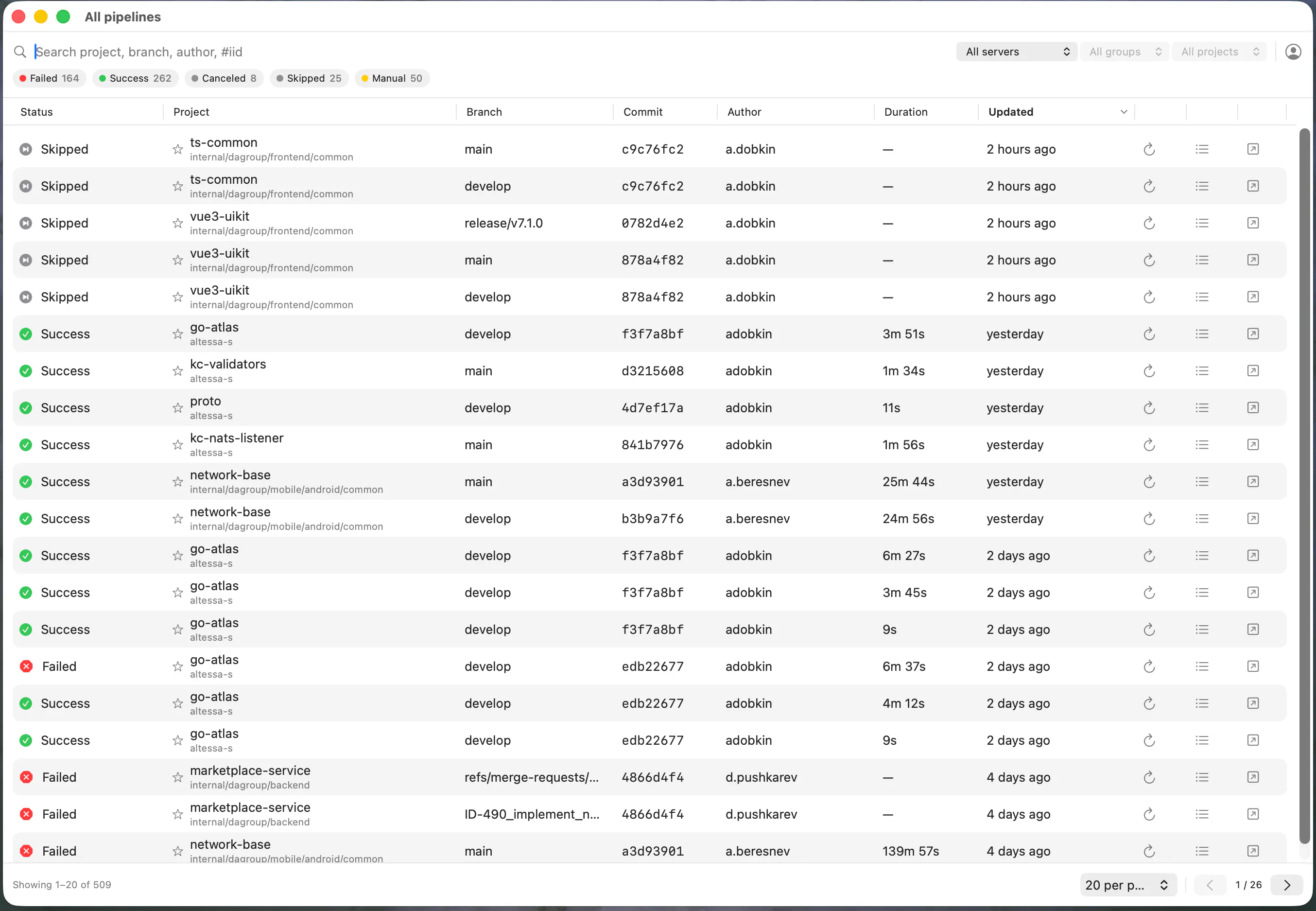Show jobs for go-atlas 6m 27s pipeline
Image resolution: width=1316 pixels, height=911 pixels.
click(x=1202, y=556)
